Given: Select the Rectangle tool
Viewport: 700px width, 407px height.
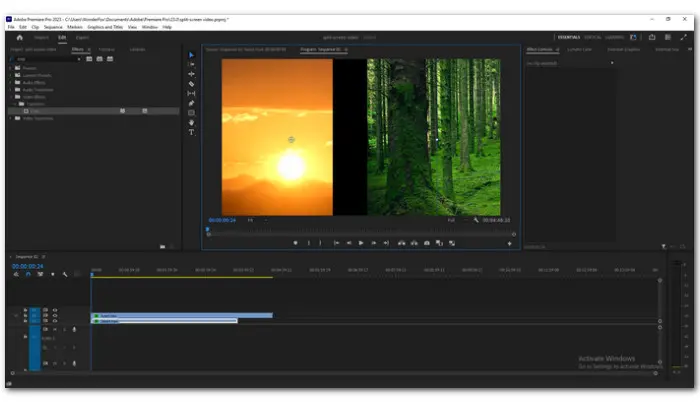Looking at the screenshot, I should click(x=192, y=113).
